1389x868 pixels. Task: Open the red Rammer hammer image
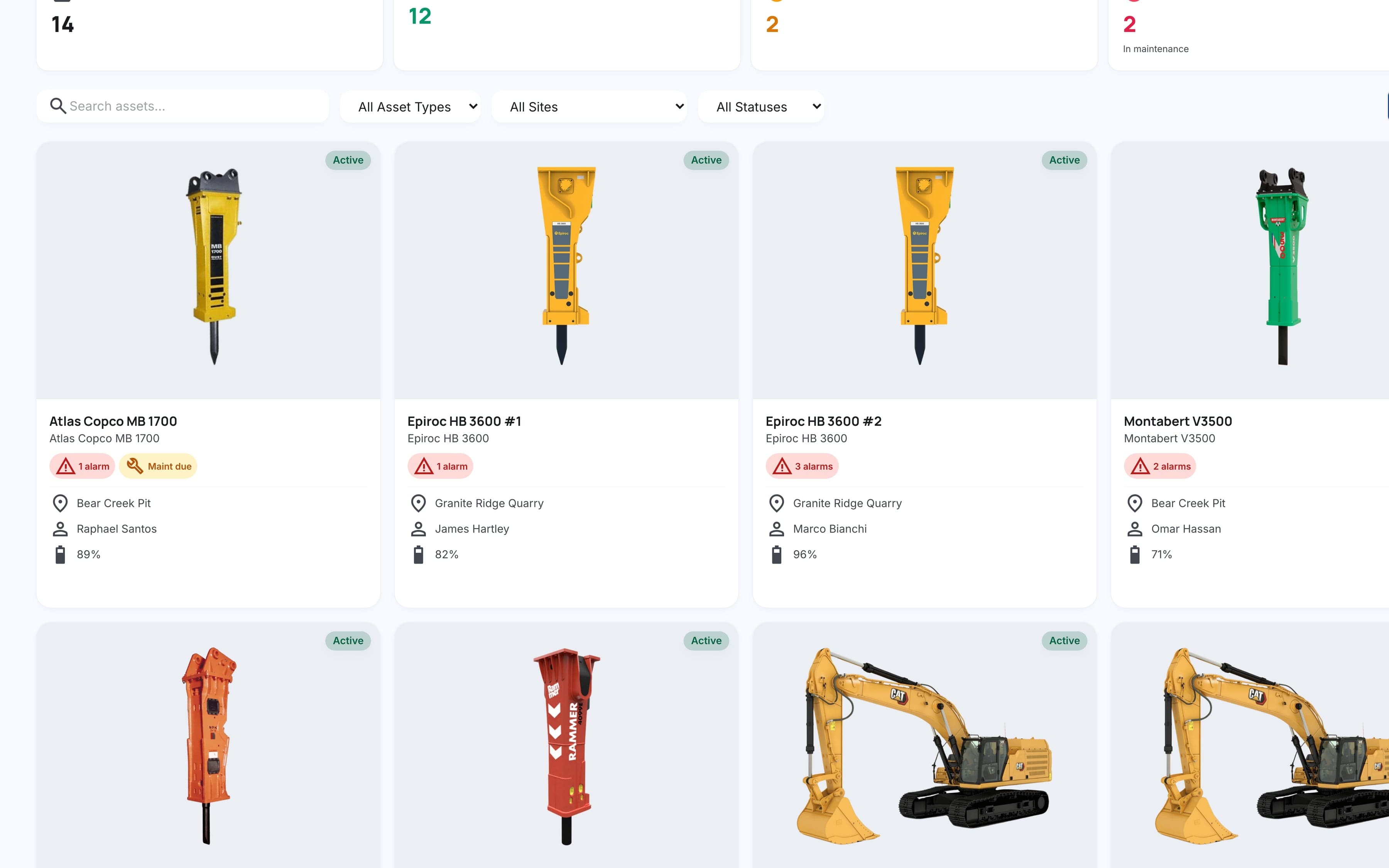coord(566,746)
